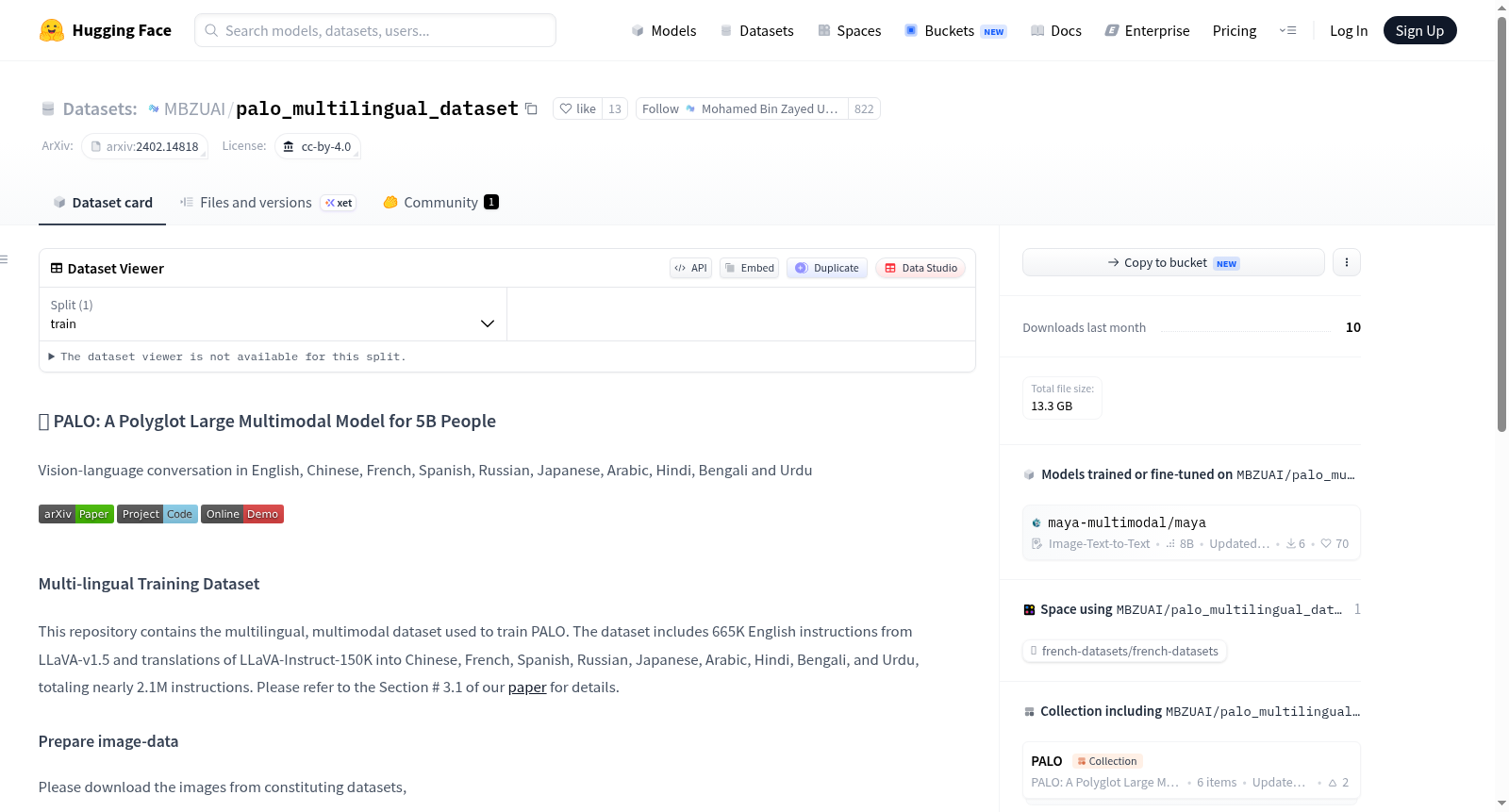
Task: Follow Mohamed Bin Zayed University
Action: [x=741, y=108]
